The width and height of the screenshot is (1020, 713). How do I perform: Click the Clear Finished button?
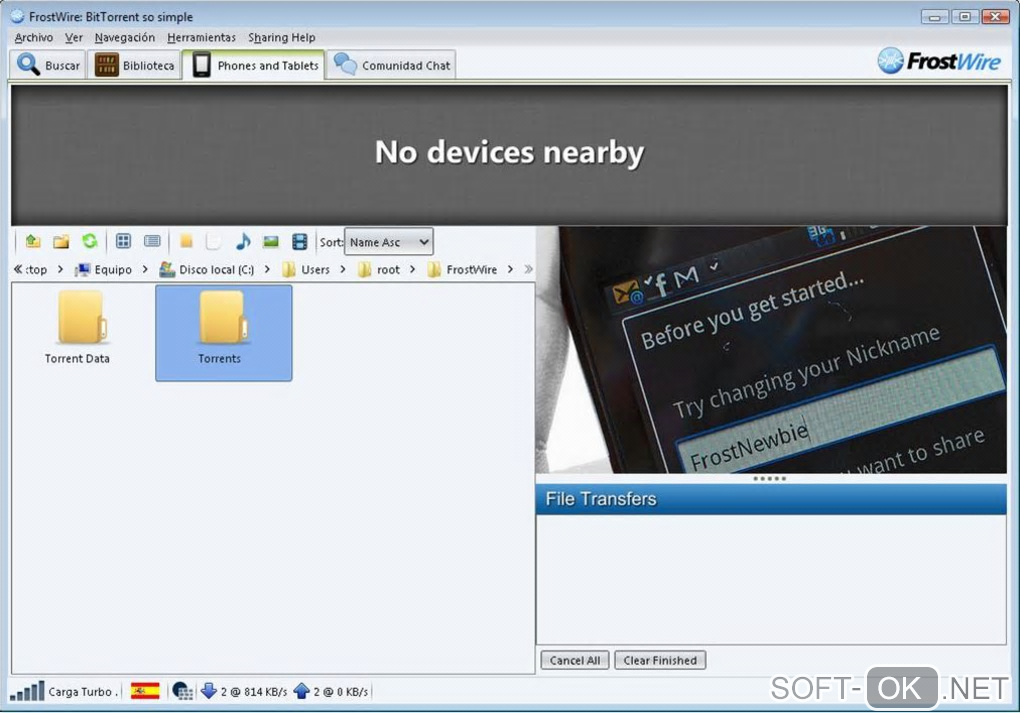point(660,660)
